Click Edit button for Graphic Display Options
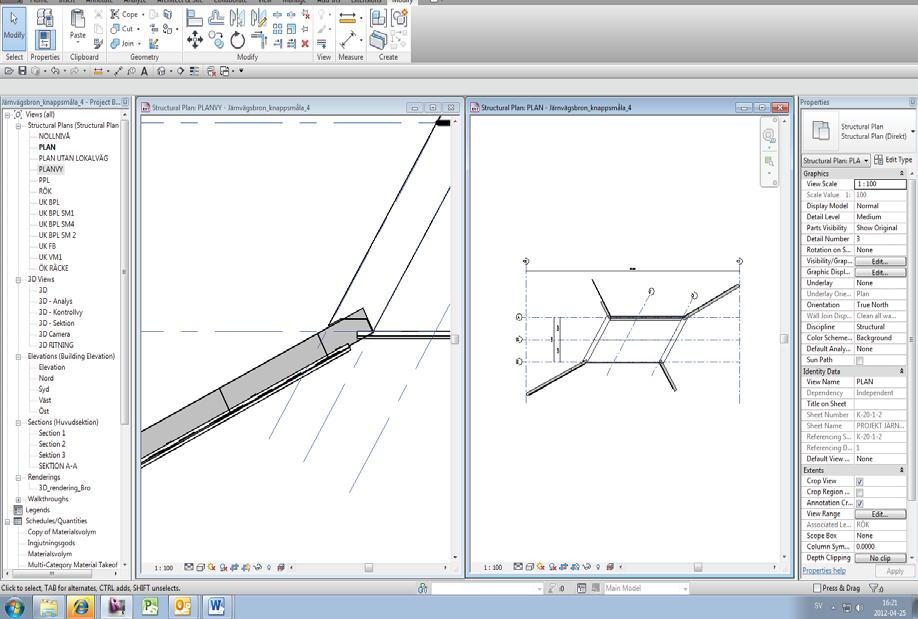Viewport: 918px width, 619px height. 880,272
